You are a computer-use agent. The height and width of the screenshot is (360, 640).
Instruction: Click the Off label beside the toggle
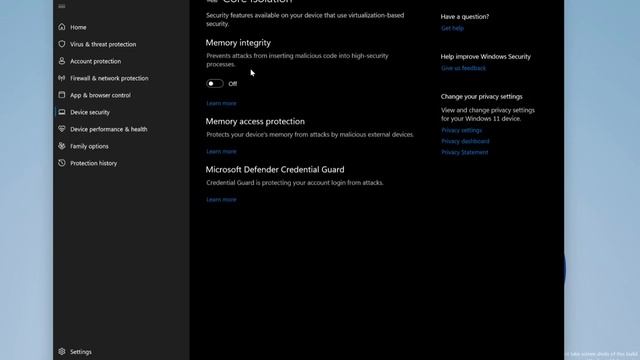tap(233, 84)
